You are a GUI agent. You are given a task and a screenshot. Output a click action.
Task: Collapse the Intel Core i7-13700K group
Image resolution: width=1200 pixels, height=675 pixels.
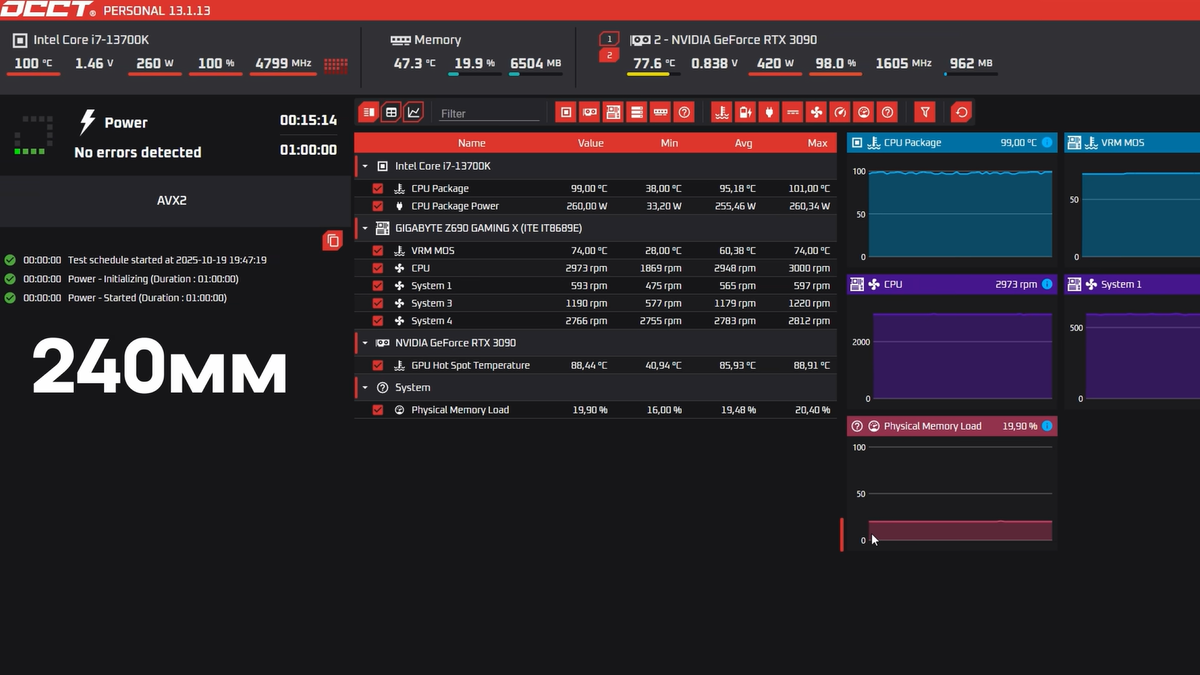(x=365, y=166)
